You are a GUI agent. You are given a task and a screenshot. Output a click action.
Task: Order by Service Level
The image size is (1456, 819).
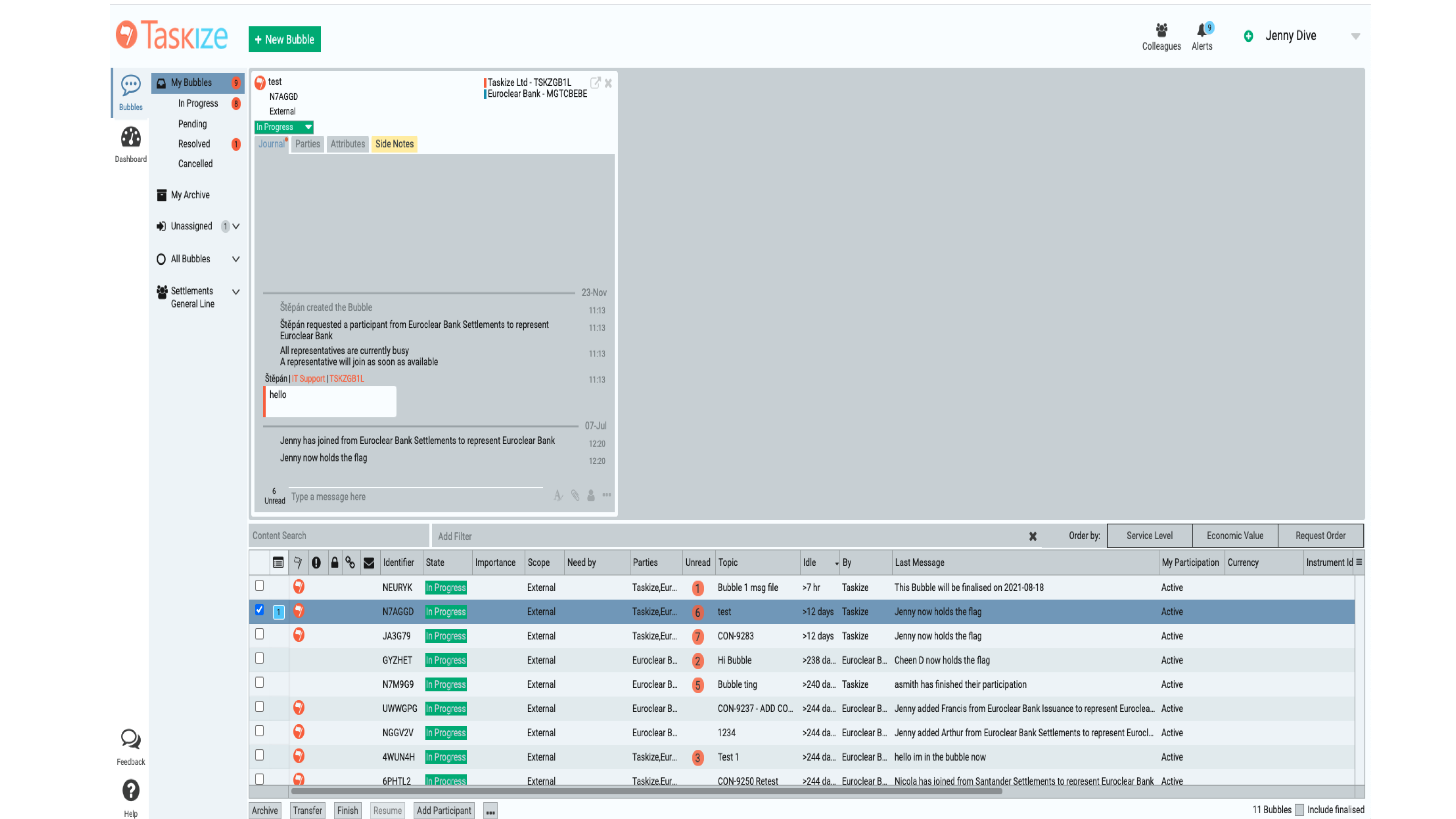(1149, 536)
